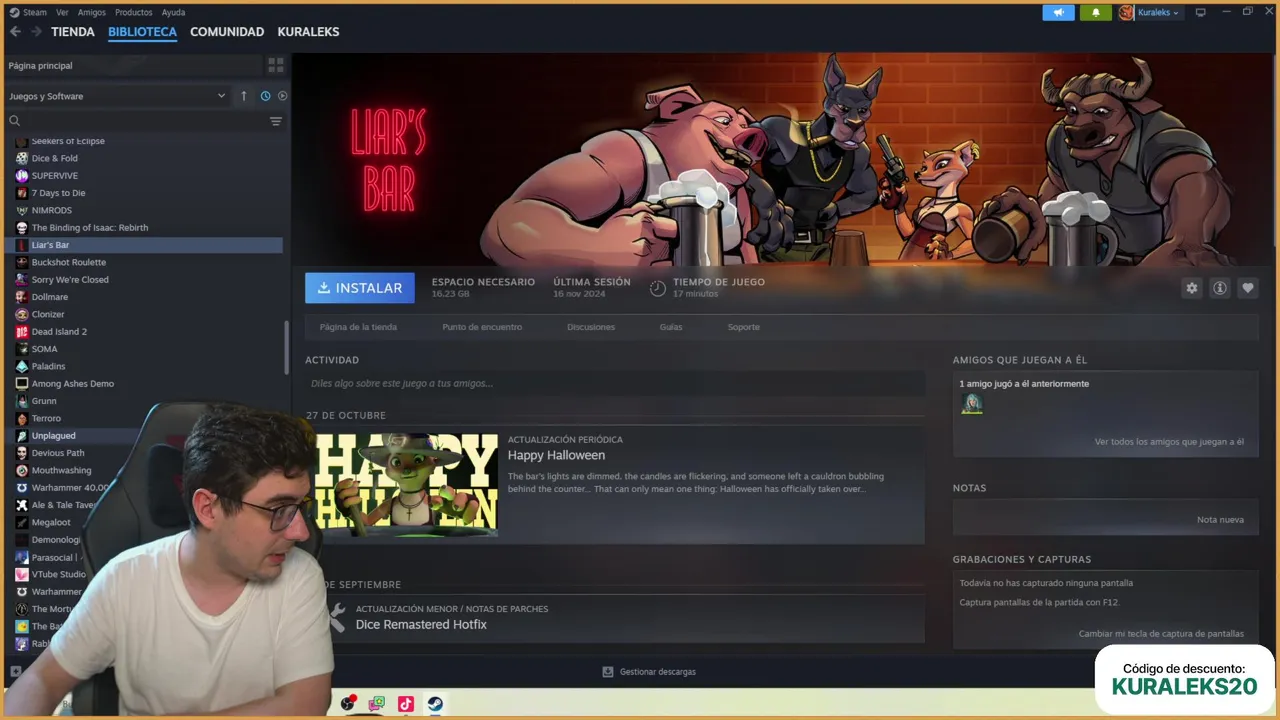Open the Amigos menu
This screenshot has height=720, width=1280.
pos(91,13)
